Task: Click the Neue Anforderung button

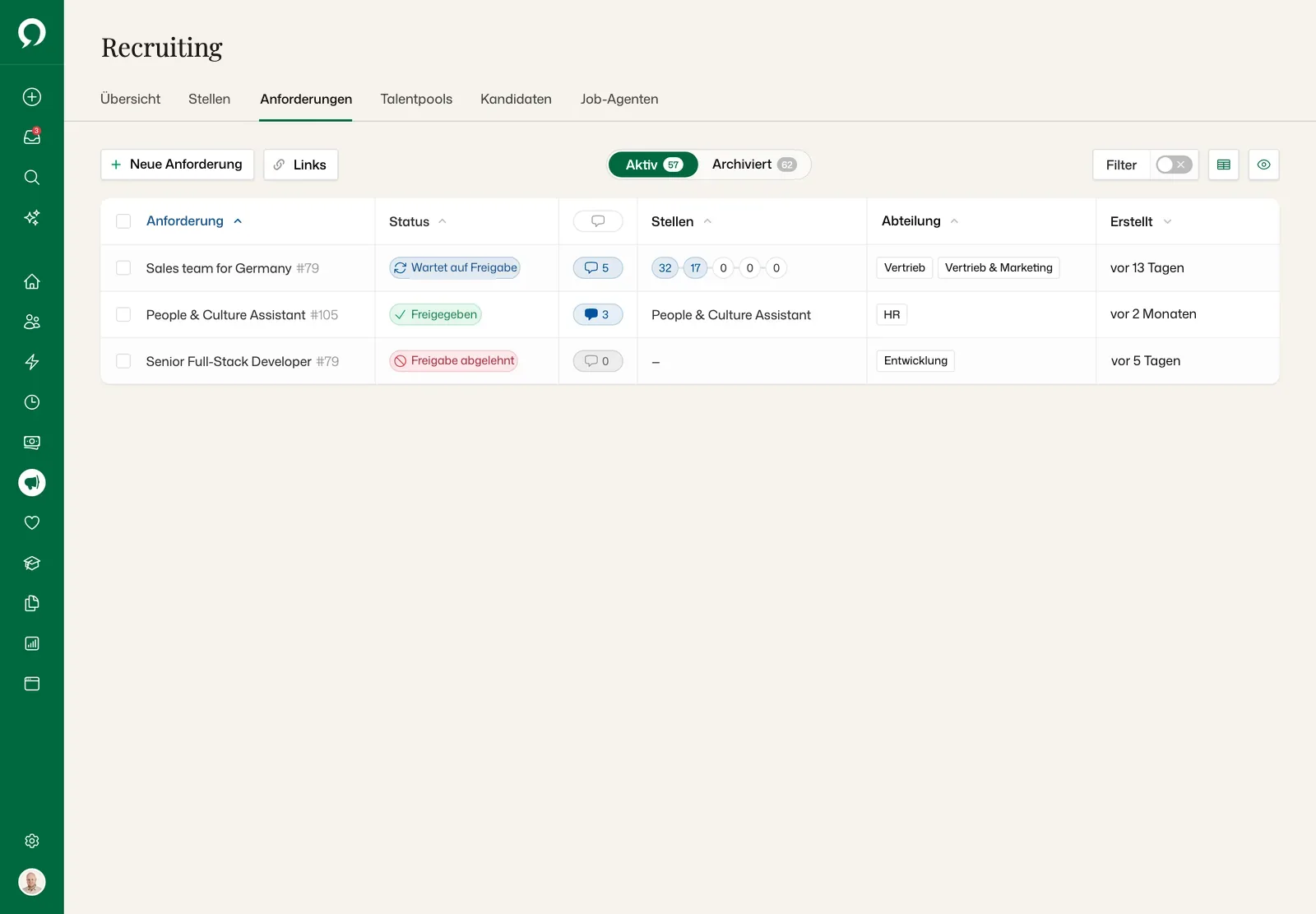Action: pos(178,165)
